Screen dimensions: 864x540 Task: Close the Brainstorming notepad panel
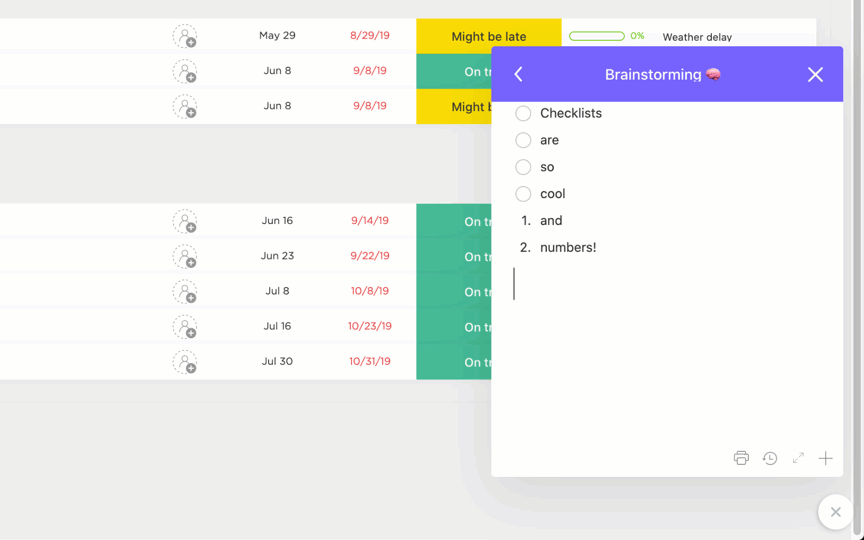point(815,74)
